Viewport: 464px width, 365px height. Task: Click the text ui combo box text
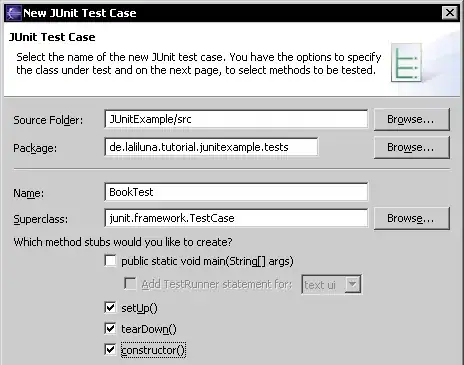coord(320,285)
